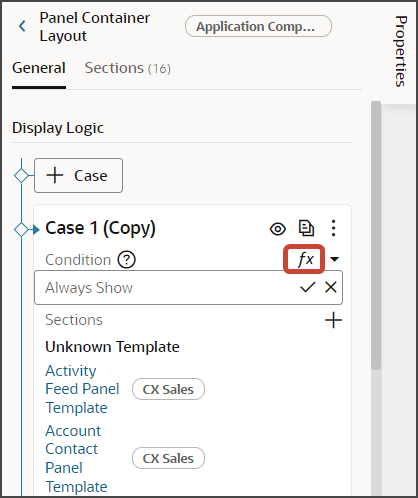Switch to the Sections (16) tab

[x=128, y=68]
